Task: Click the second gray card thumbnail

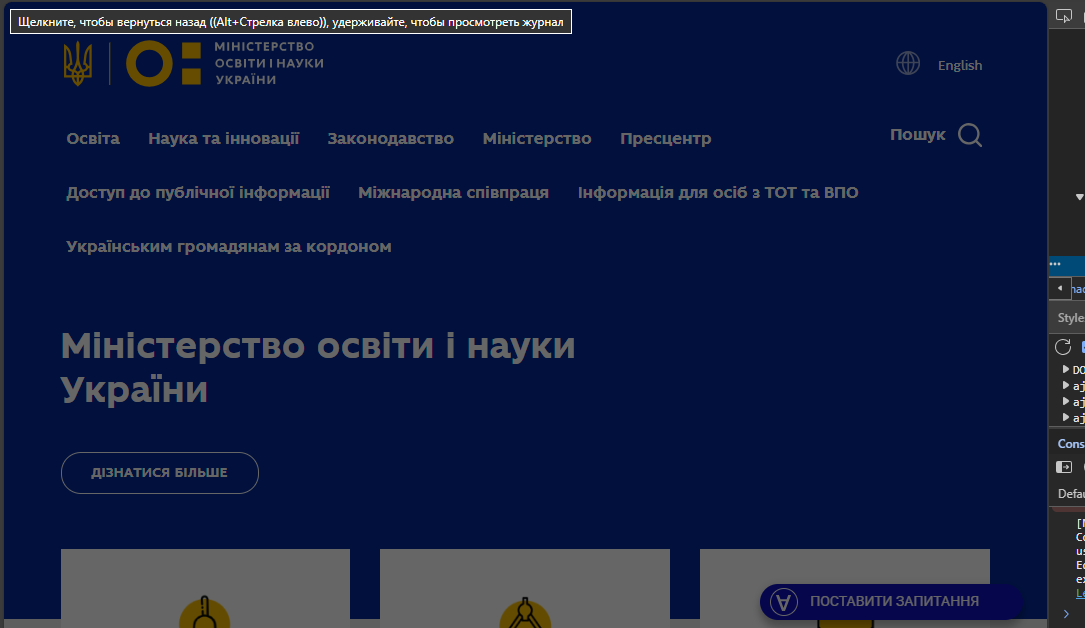Action: 525,589
